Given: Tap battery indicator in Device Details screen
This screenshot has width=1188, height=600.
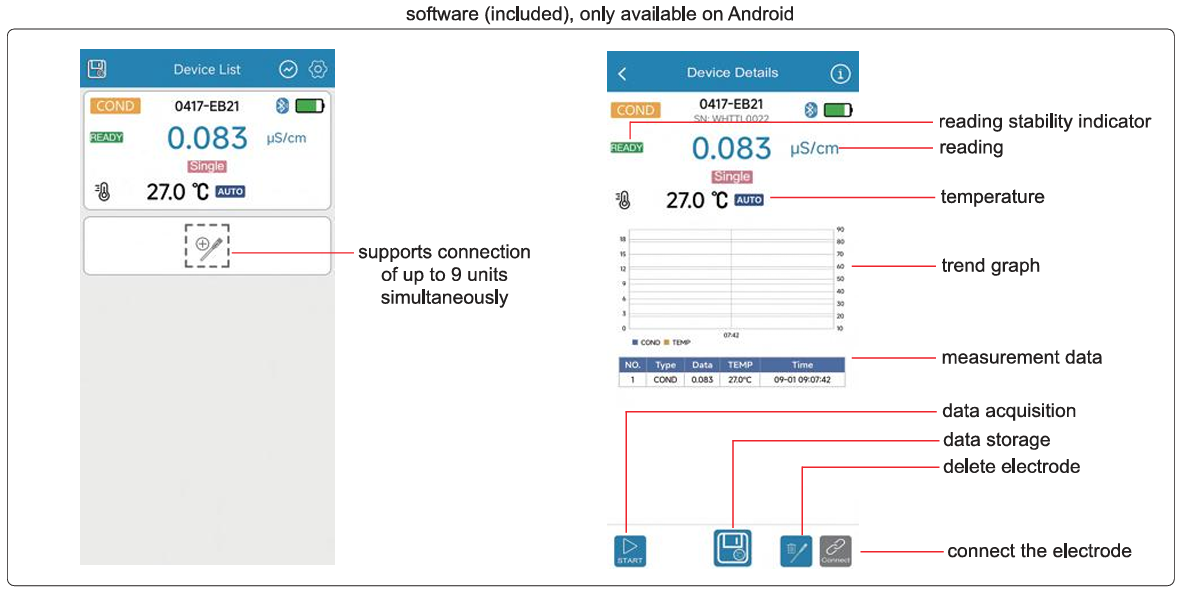Looking at the screenshot, I should tap(838, 110).
